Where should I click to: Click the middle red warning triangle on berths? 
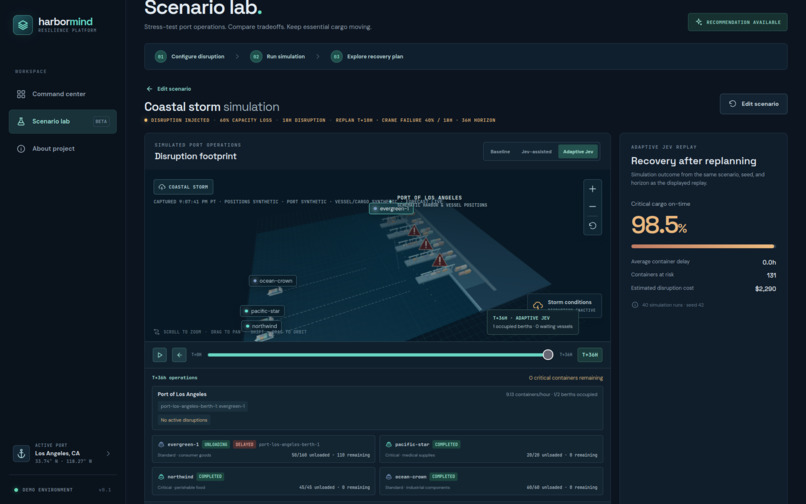426,244
